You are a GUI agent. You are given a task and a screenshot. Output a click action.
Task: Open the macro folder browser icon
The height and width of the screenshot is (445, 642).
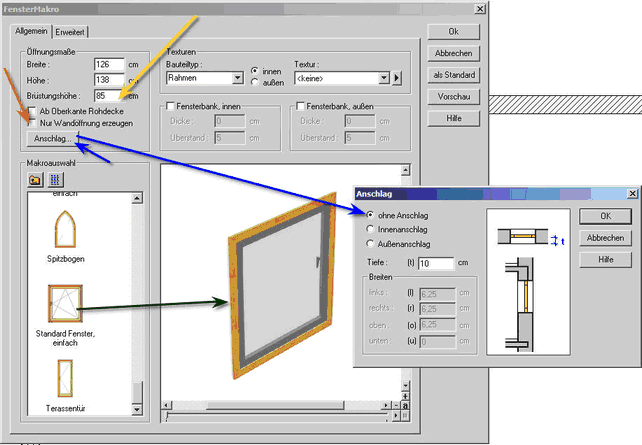(35, 180)
